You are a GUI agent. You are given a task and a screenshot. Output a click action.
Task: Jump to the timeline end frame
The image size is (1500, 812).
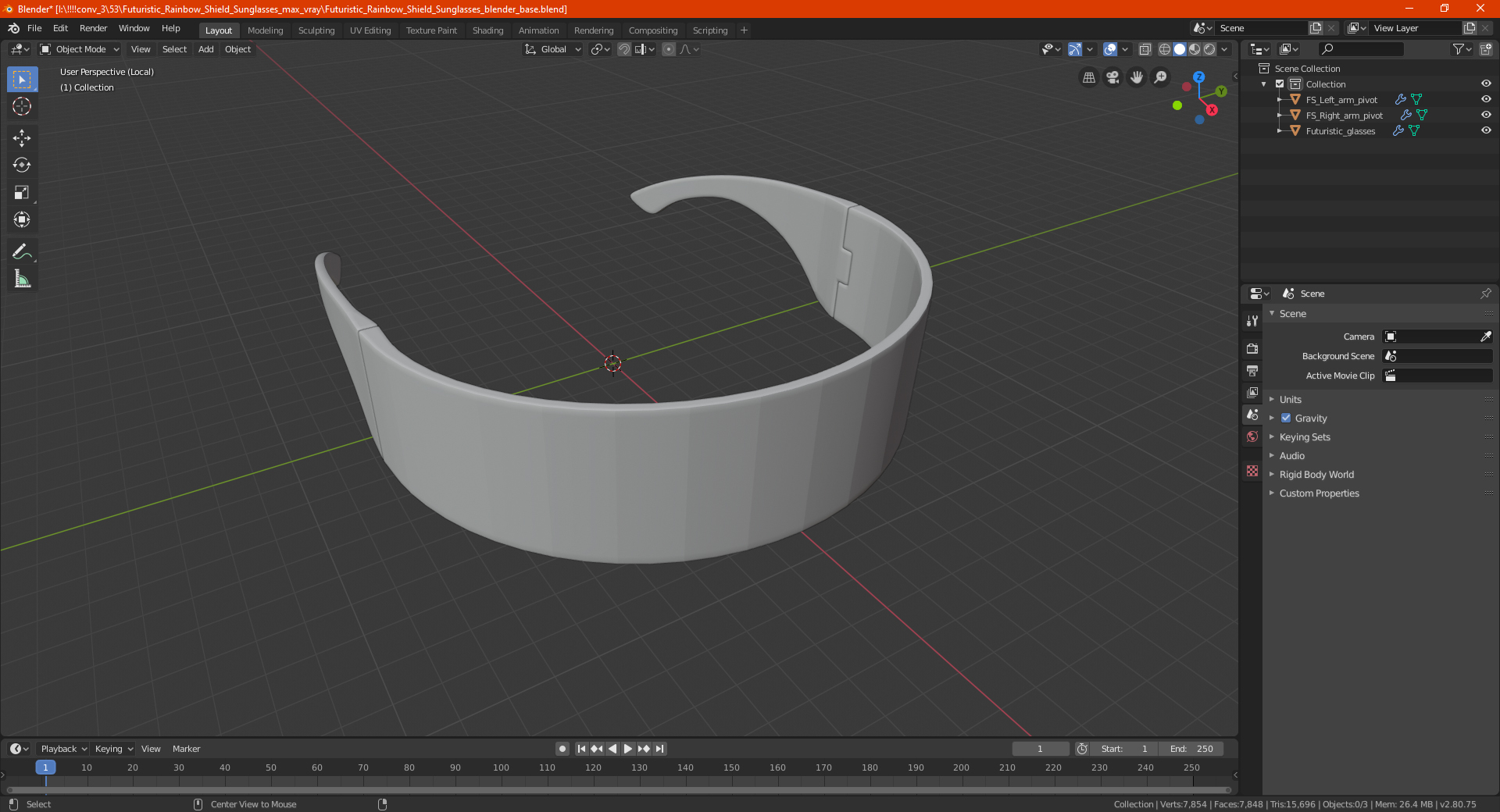(x=659, y=749)
